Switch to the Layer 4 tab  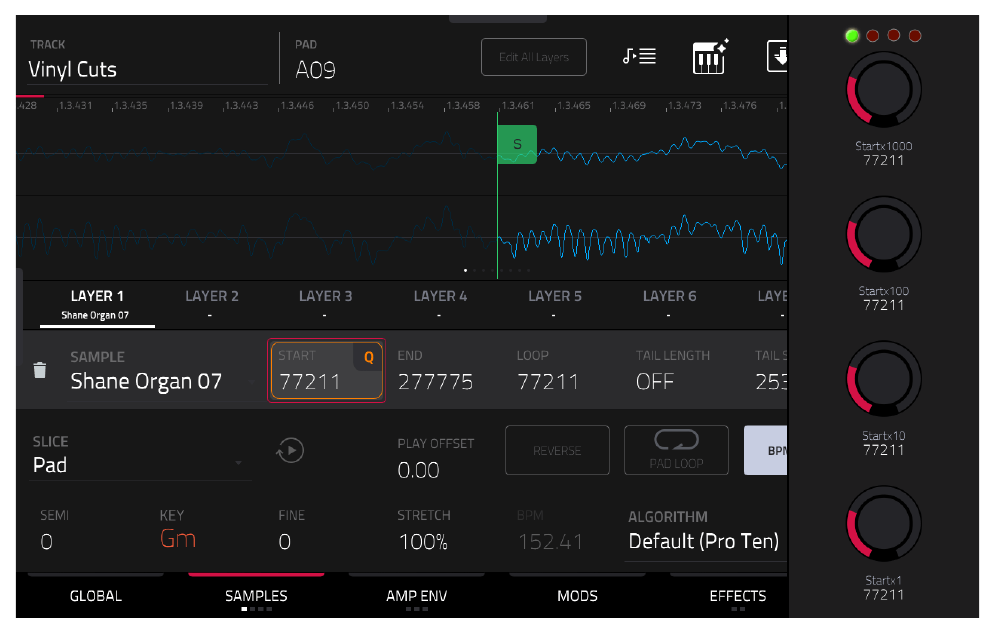pyautogui.click(x=440, y=304)
